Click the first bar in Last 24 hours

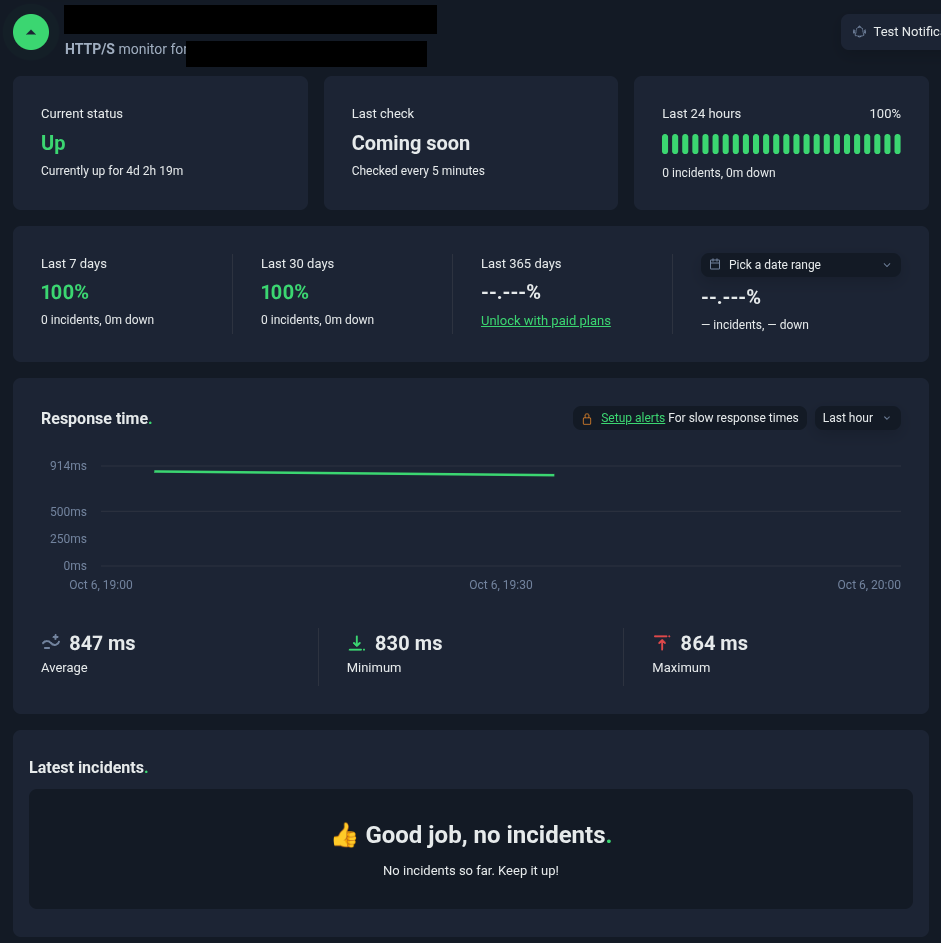click(x=666, y=144)
